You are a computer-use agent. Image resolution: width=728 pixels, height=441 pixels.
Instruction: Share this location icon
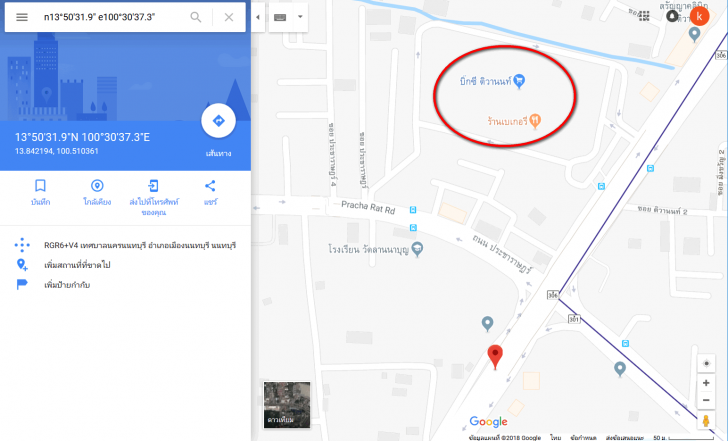point(210,186)
